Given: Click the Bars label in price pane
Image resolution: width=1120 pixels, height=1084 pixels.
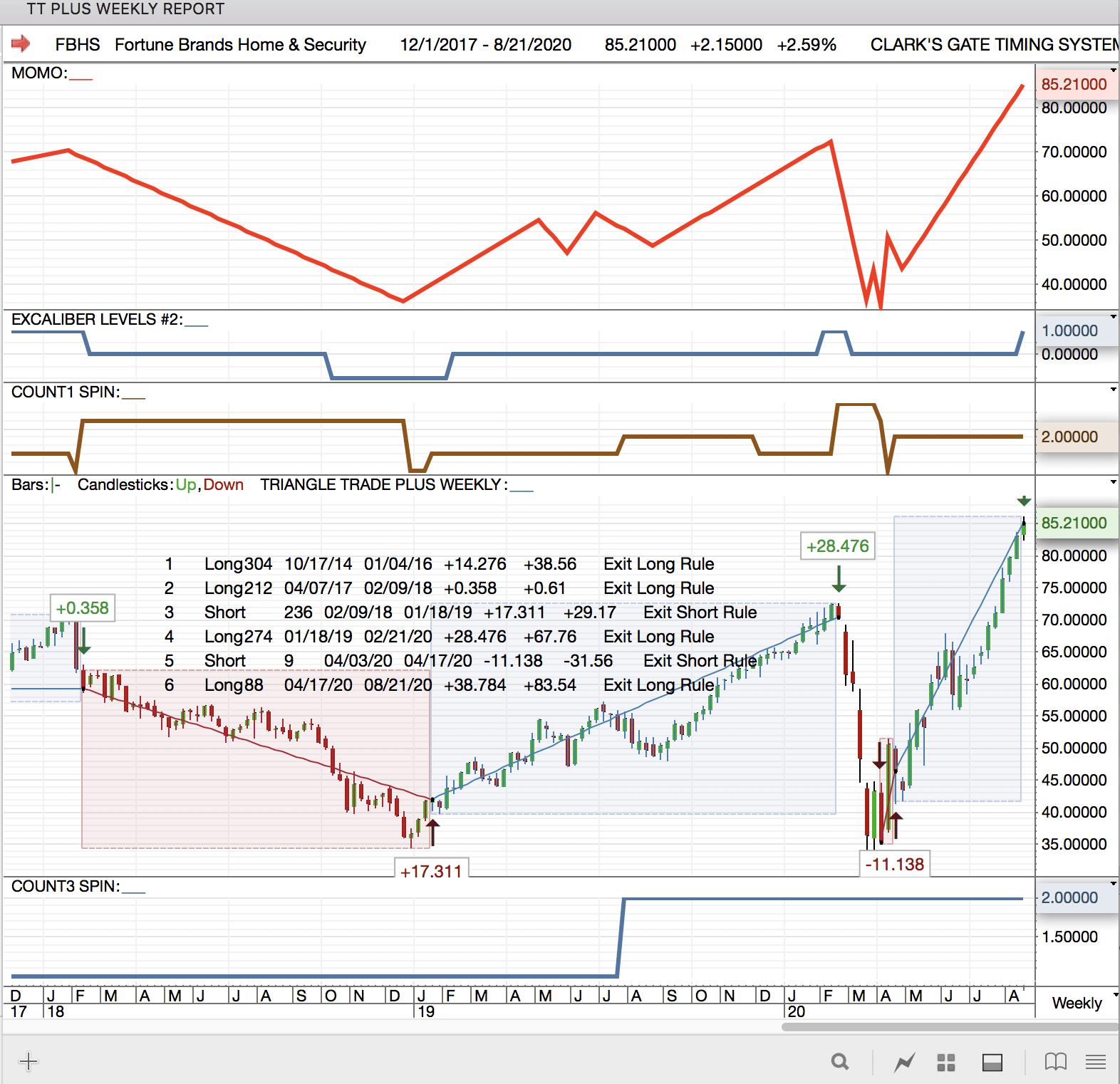Looking at the screenshot, I should 30,484.
